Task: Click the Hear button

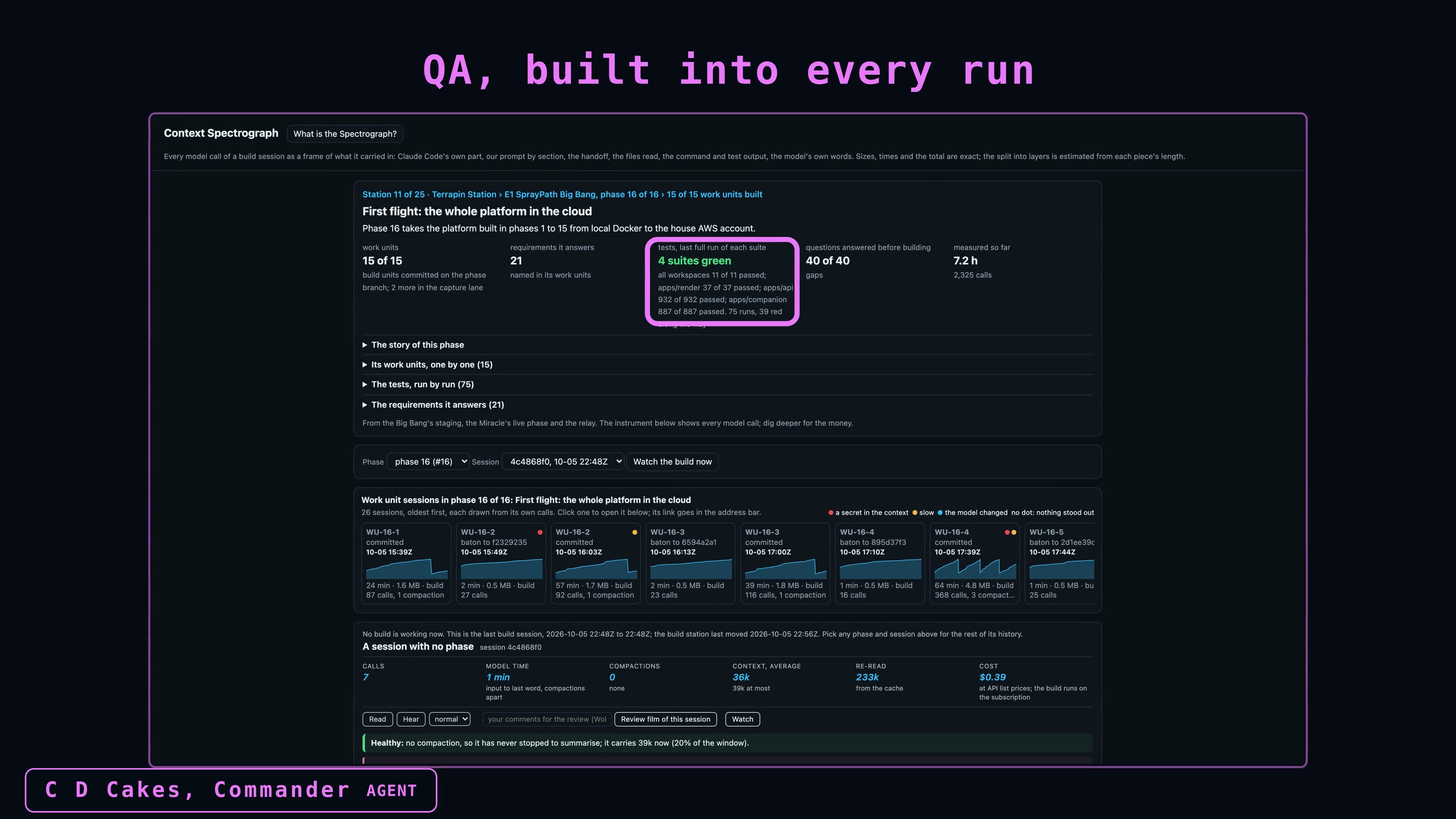Action: 411,719
